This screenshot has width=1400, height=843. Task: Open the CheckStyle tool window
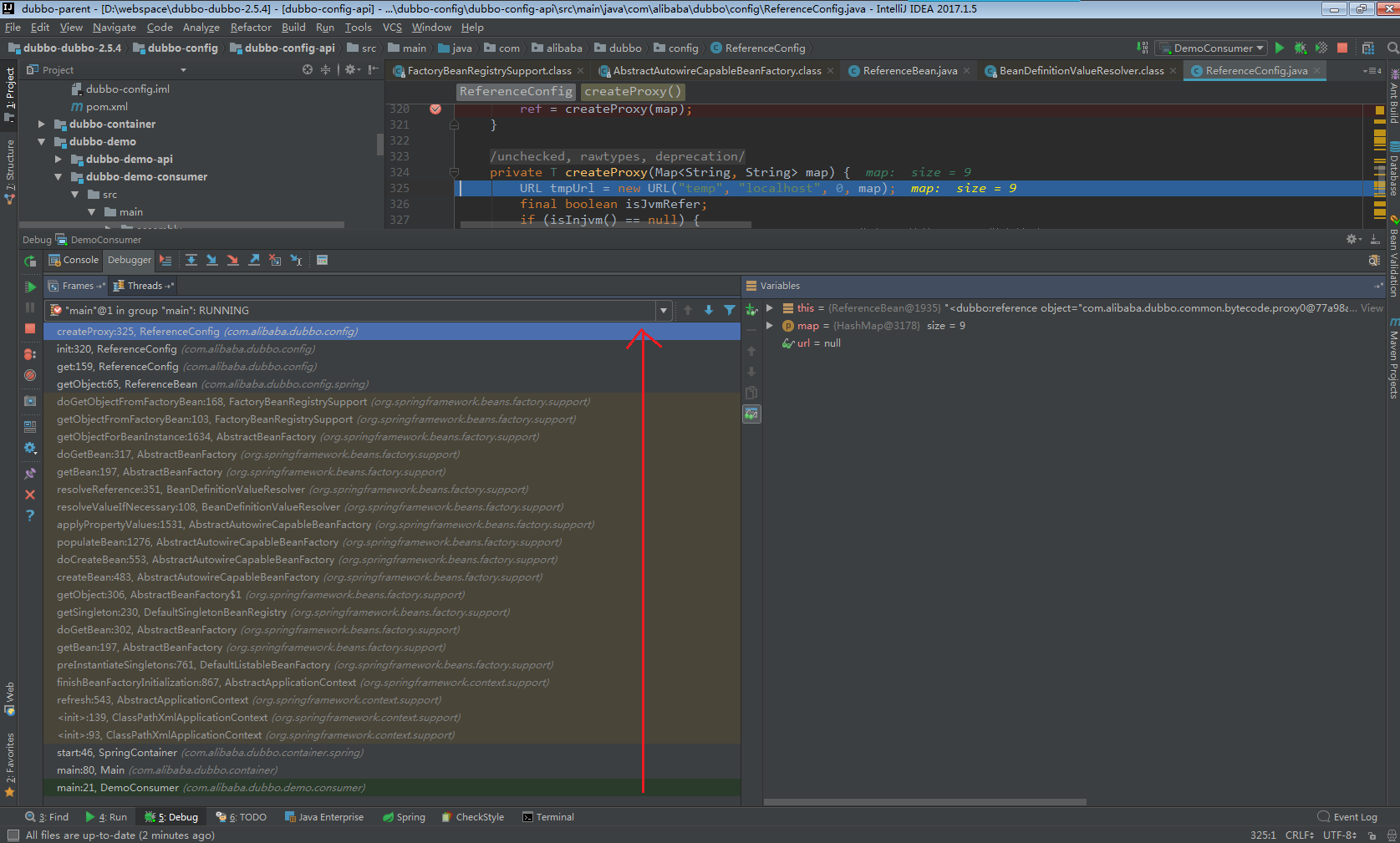pyautogui.click(x=473, y=817)
